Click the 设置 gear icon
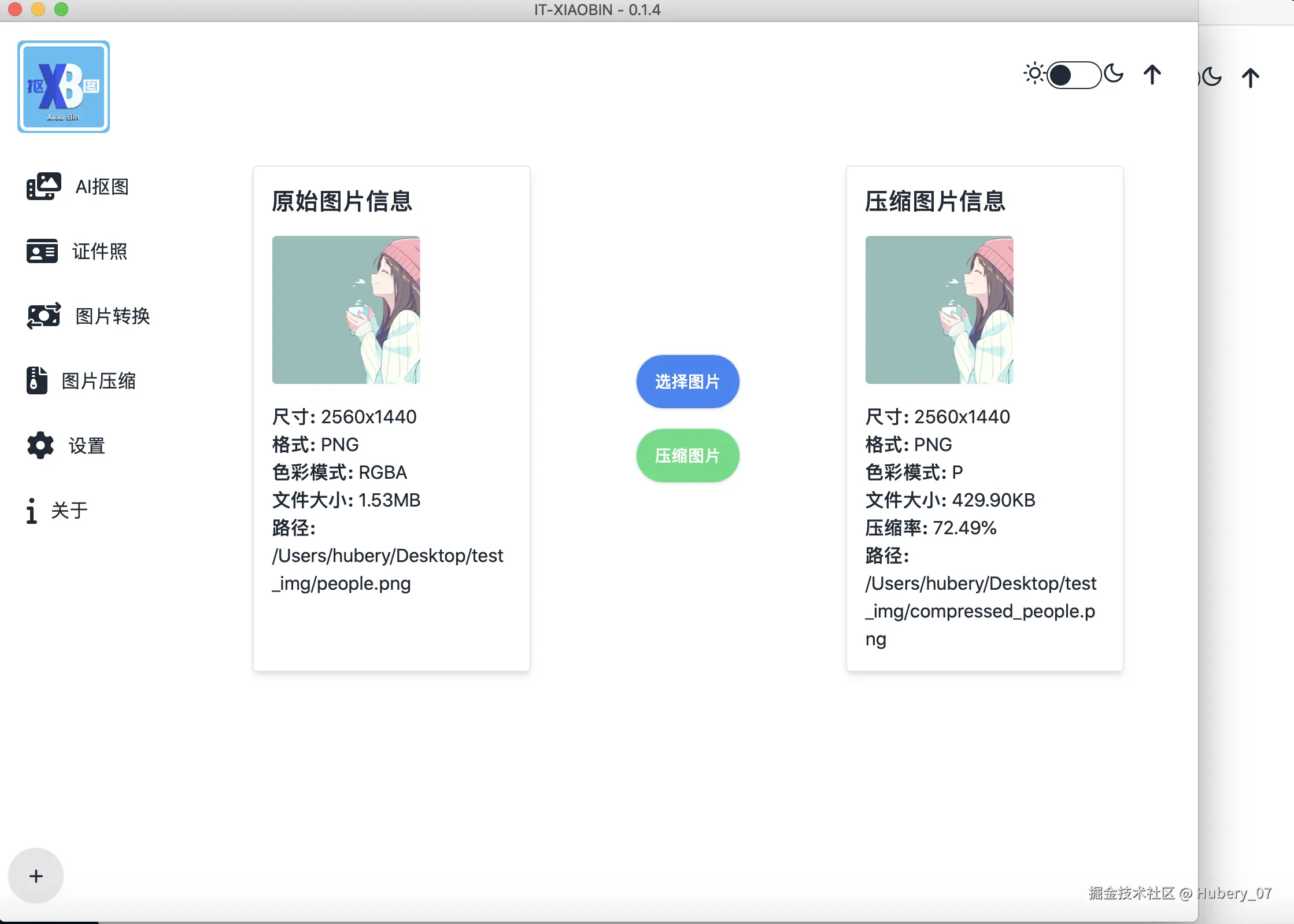The image size is (1294, 924). coord(40,445)
